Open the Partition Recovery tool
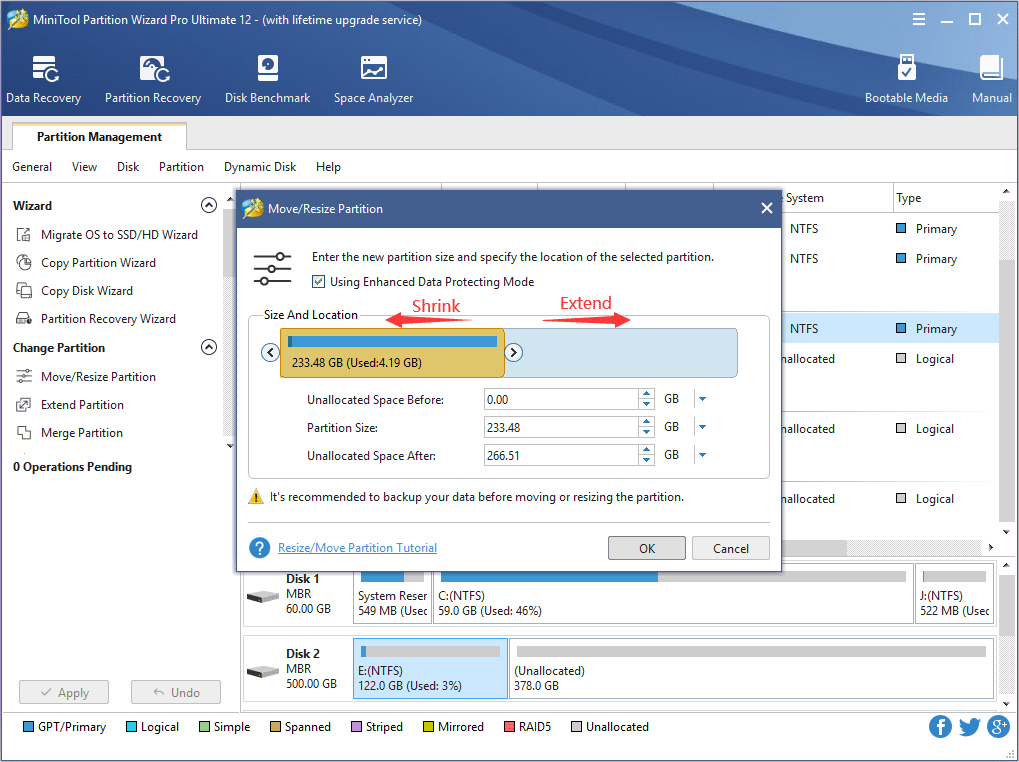The width and height of the screenshot is (1019, 762). click(152, 78)
